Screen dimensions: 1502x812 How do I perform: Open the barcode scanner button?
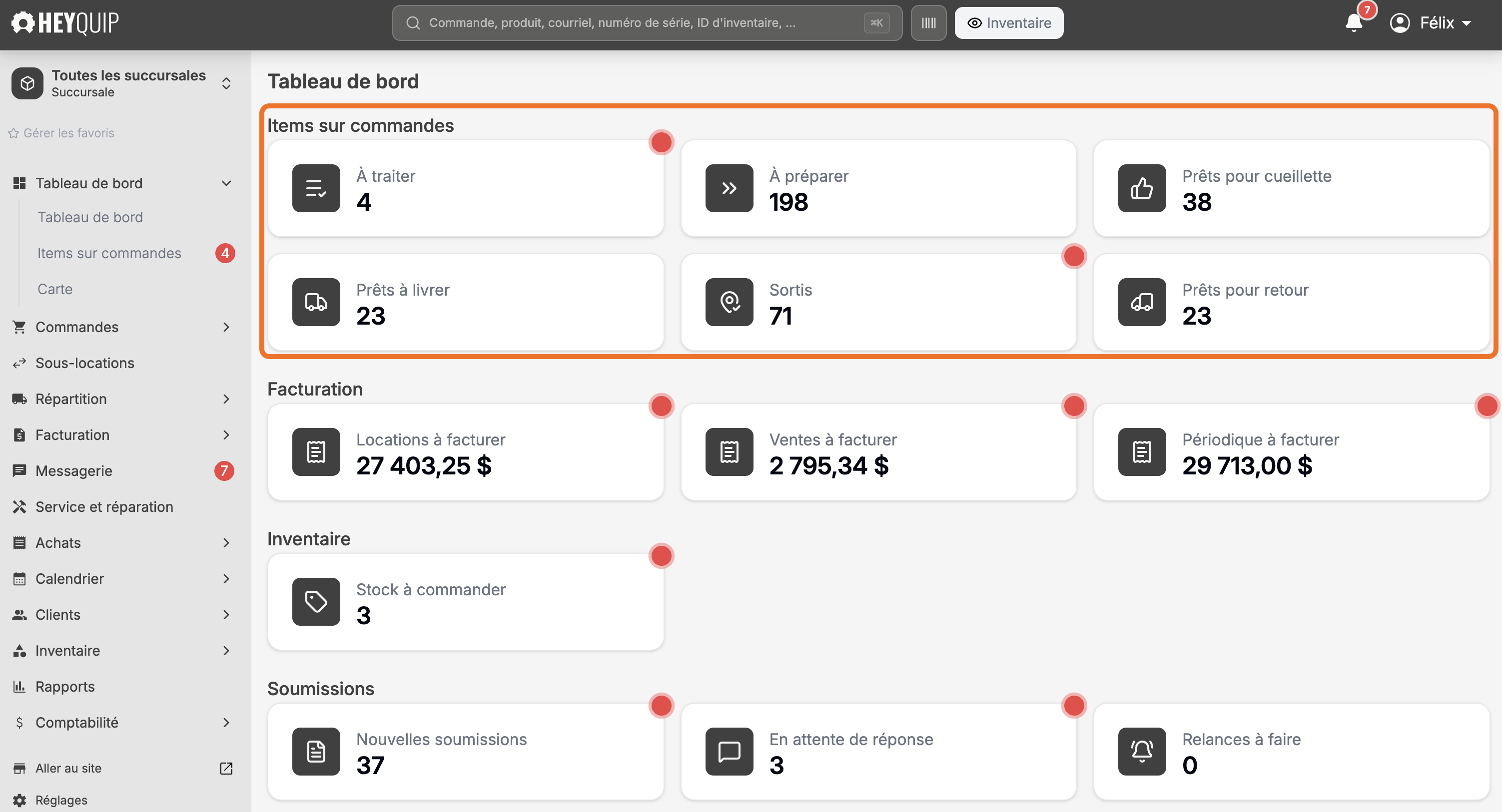pos(928,23)
